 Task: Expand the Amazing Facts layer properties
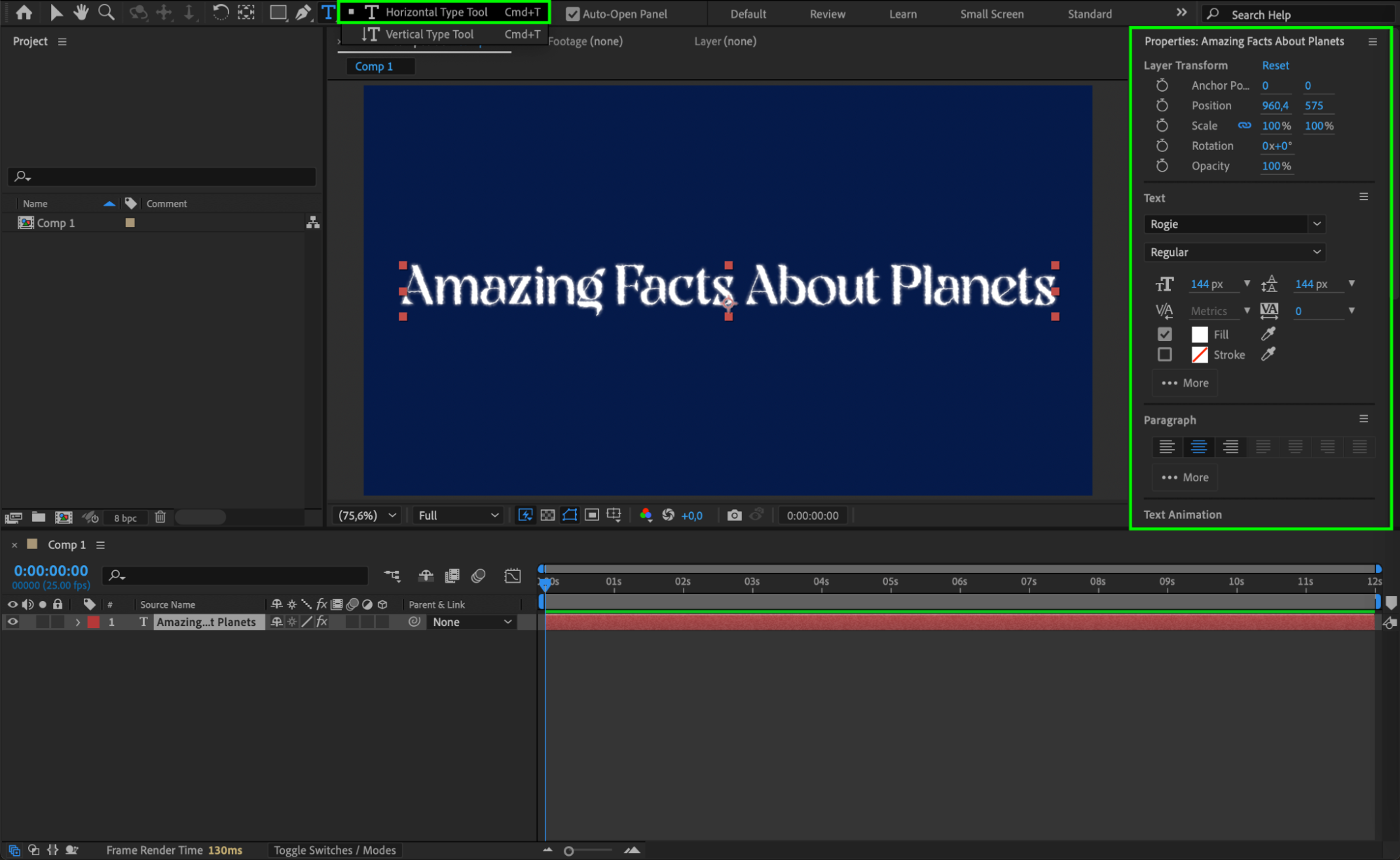pos(78,622)
